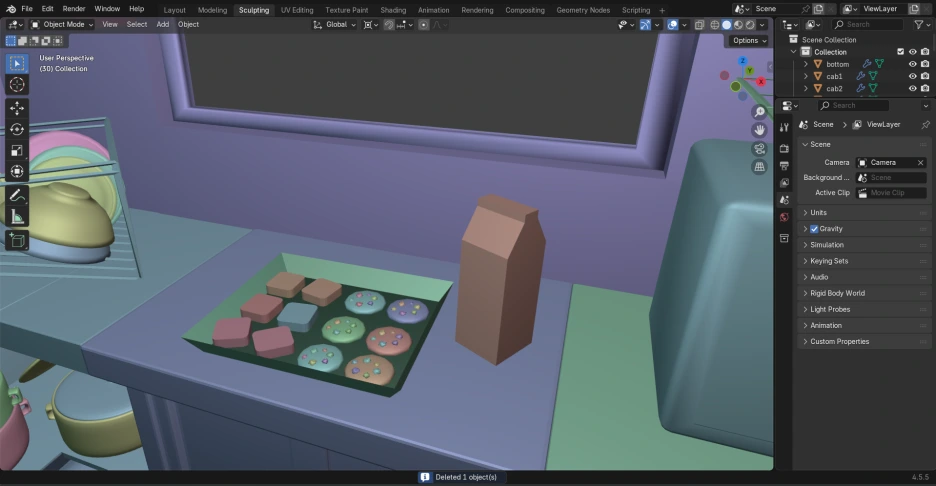Activate the 3D Cursor tool
The height and width of the screenshot is (486, 936).
(x=17, y=85)
